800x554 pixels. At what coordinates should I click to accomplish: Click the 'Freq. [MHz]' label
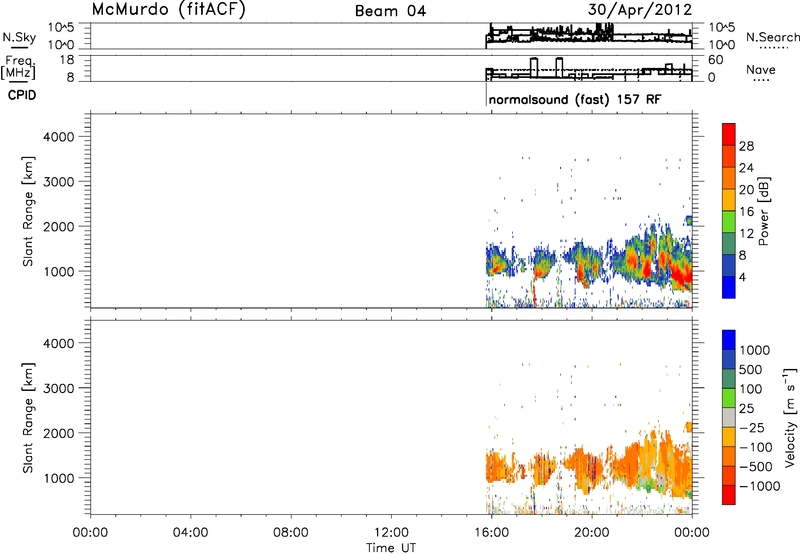(19, 67)
